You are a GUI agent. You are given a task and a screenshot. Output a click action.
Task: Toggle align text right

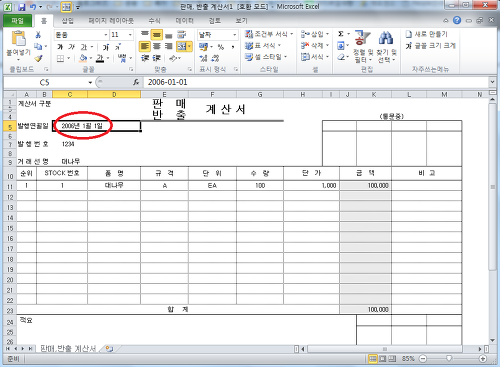[169, 46]
